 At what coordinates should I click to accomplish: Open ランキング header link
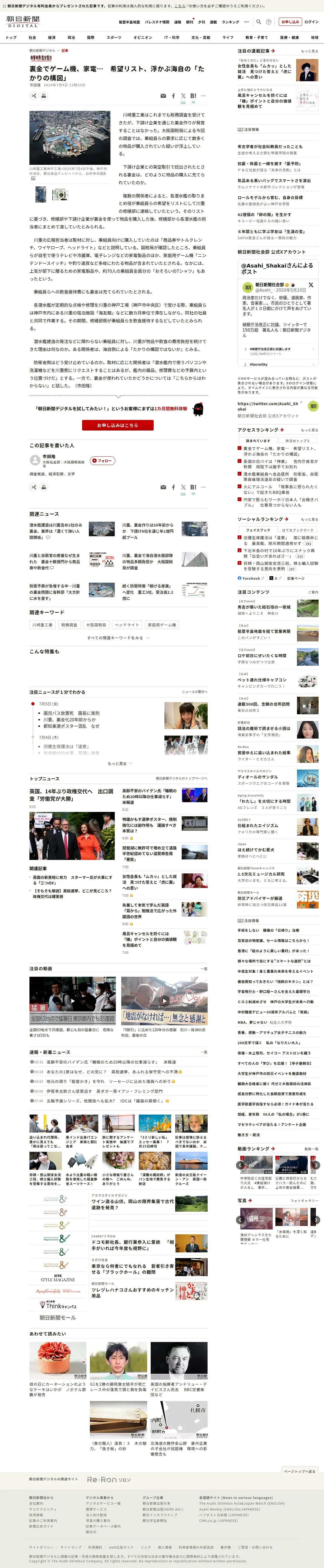[230, 22]
